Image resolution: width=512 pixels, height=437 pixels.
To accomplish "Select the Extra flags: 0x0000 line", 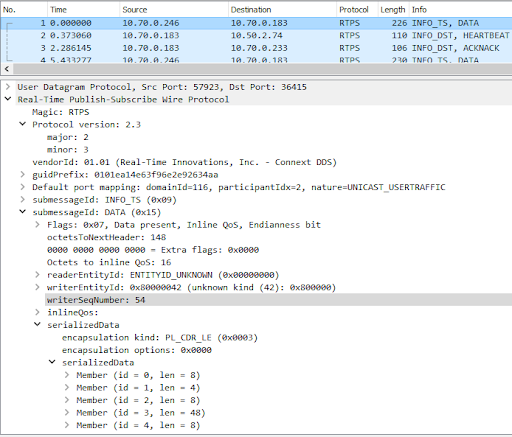I will click(x=153, y=250).
